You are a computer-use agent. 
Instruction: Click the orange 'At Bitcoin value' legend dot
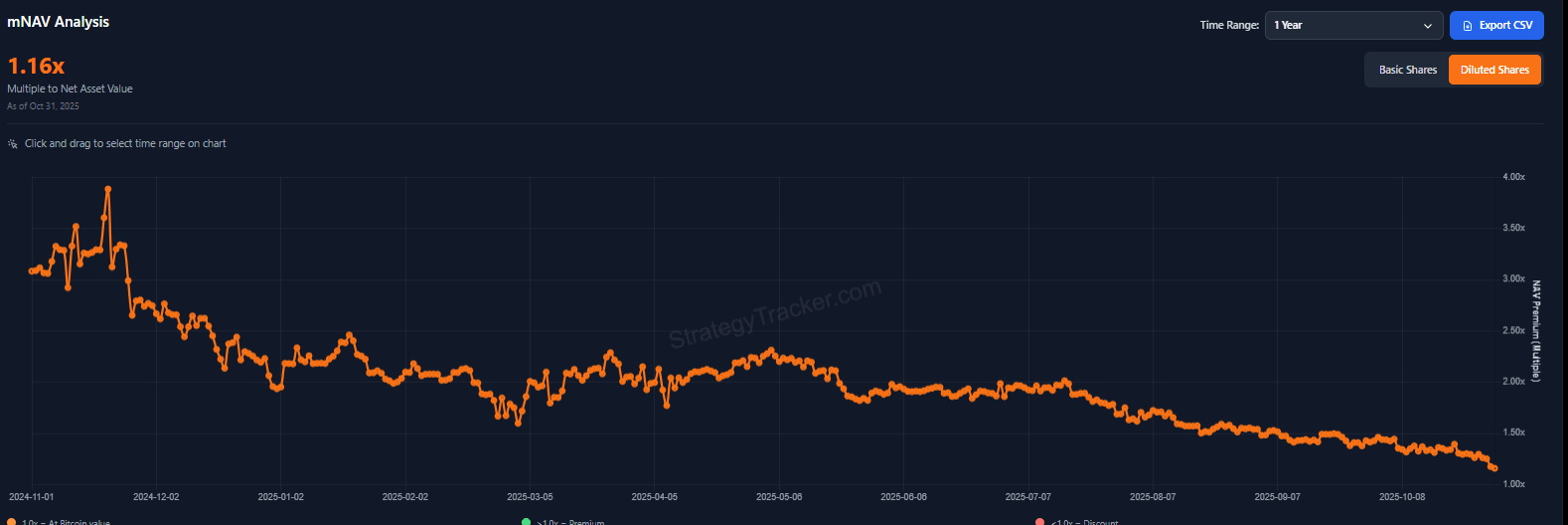click(x=11, y=521)
